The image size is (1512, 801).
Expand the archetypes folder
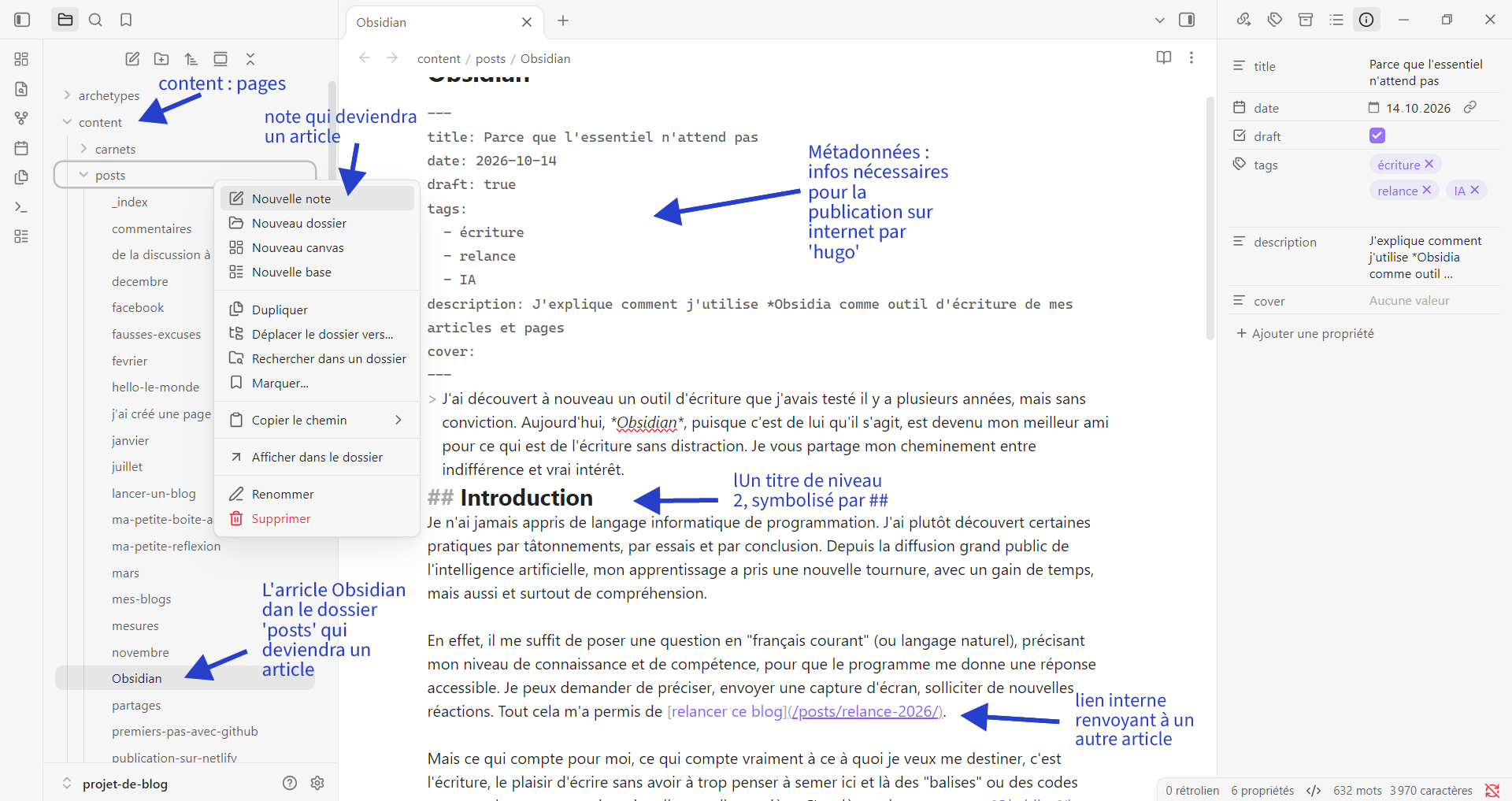(x=67, y=95)
